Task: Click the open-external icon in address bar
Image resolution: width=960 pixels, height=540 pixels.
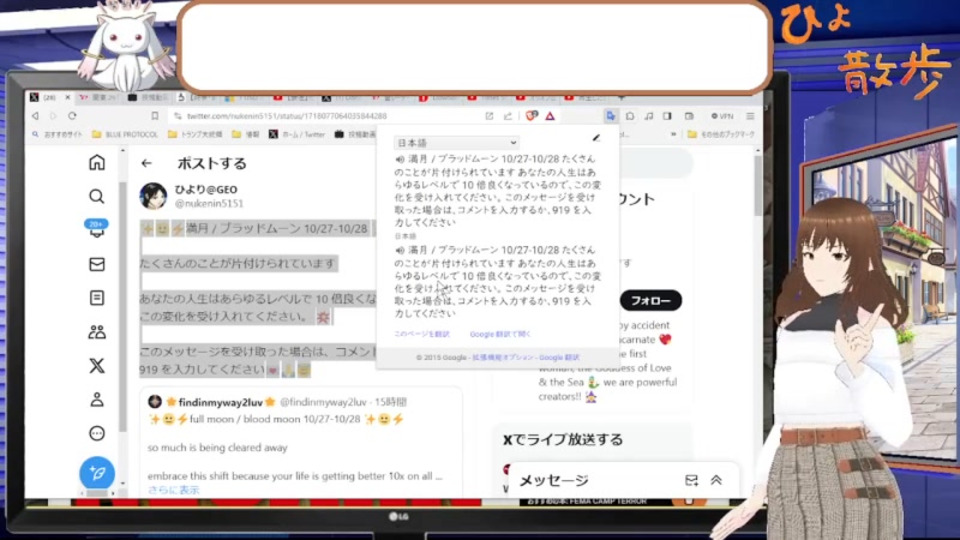Action: tap(489, 116)
